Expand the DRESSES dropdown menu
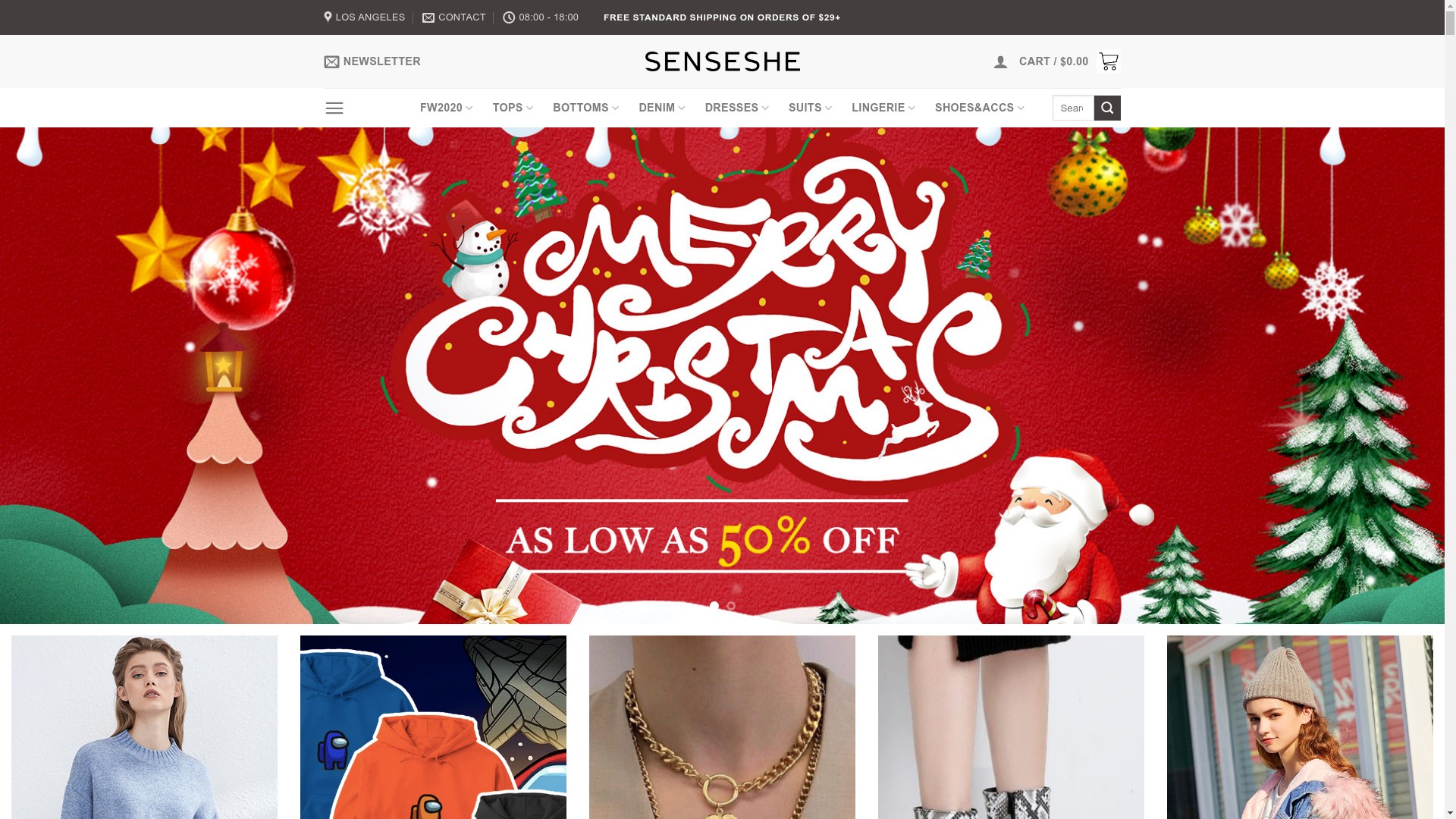 tap(736, 108)
